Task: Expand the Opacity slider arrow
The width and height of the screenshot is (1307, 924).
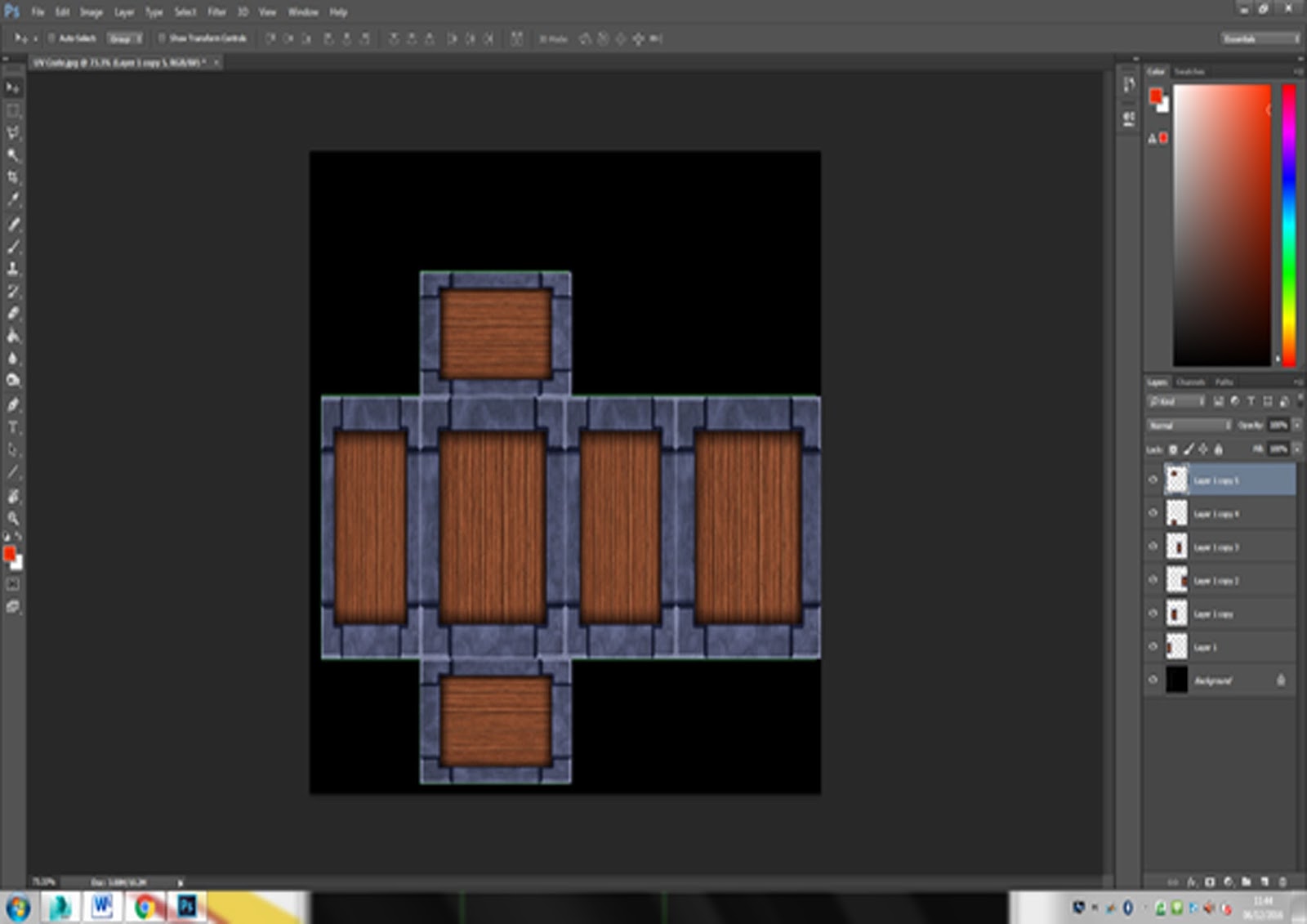Action: click(1296, 426)
